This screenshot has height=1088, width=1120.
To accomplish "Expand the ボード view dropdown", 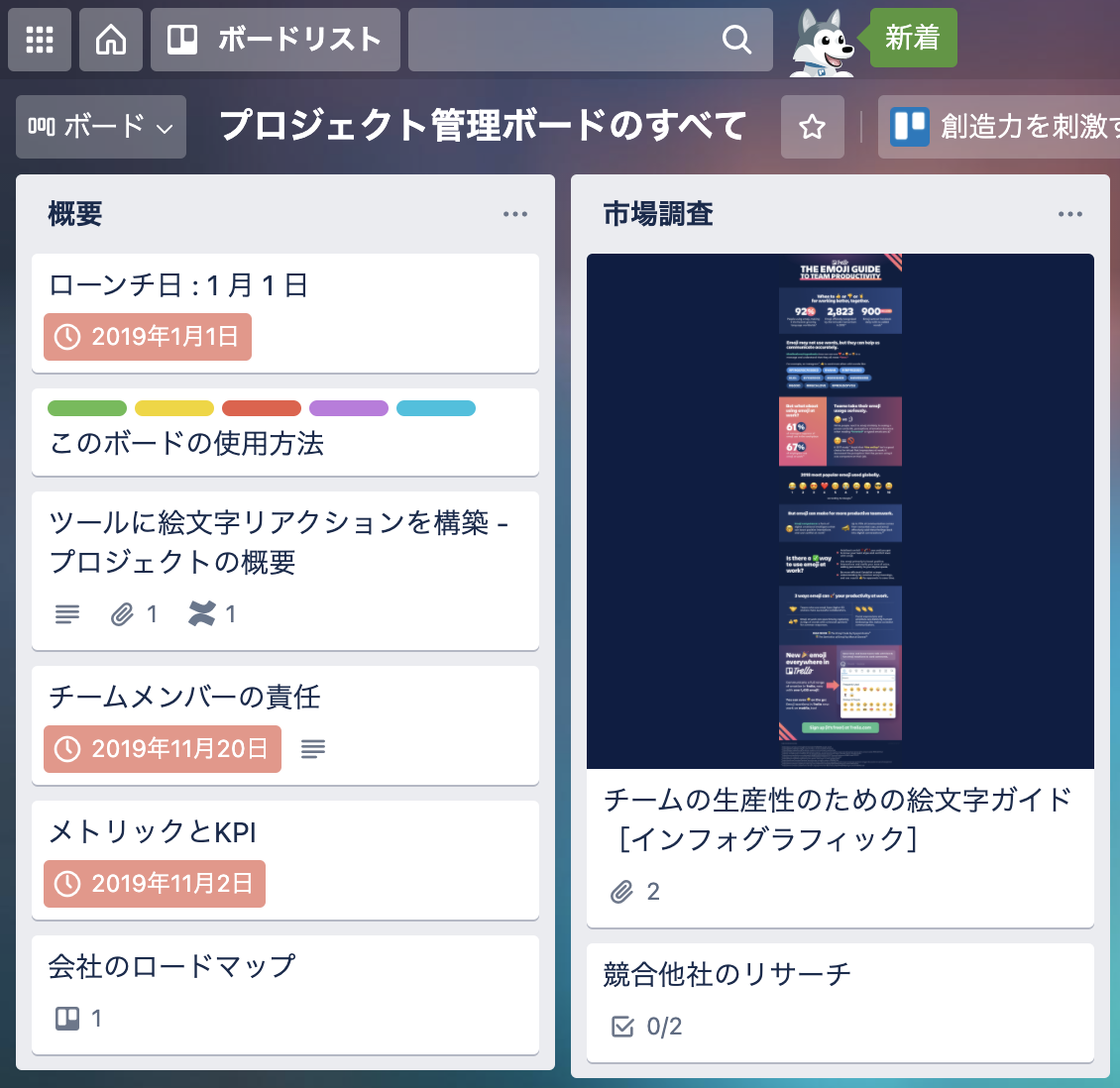I will pos(101,127).
